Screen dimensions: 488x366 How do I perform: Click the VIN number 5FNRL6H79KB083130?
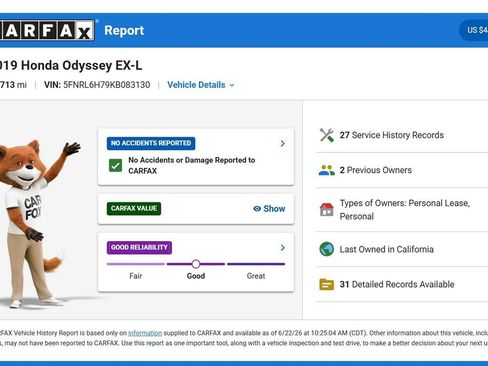(107, 85)
